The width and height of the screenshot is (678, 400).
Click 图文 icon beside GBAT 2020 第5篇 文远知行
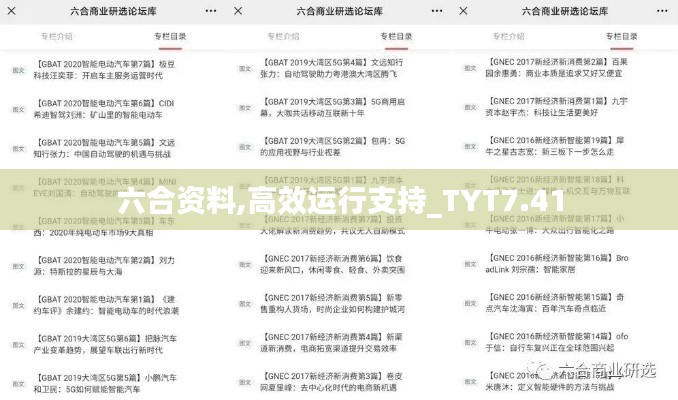[19, 148]
